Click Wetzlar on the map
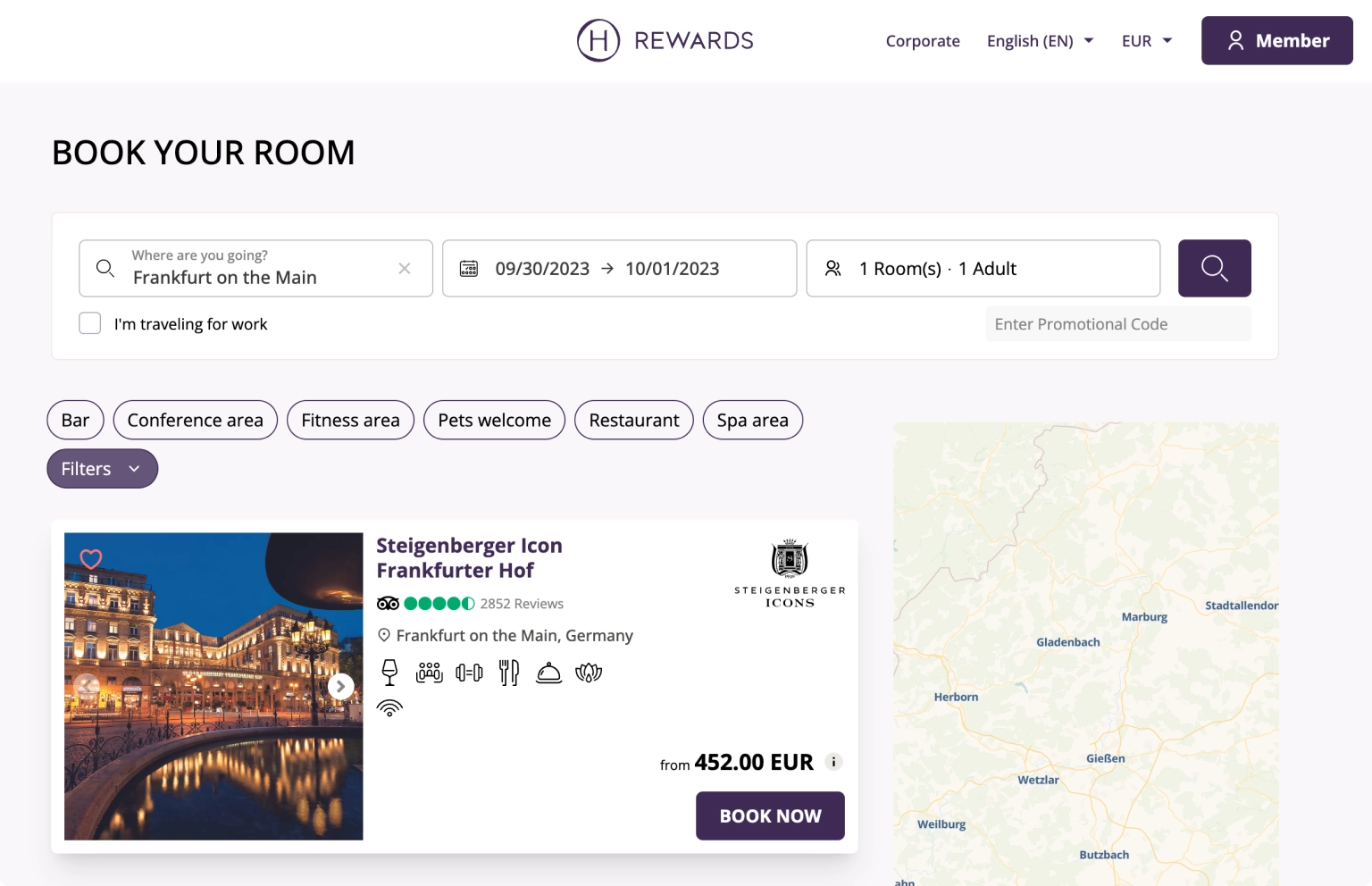The height and width of the screenshot is (886, 1372). tap(1038, 780)
